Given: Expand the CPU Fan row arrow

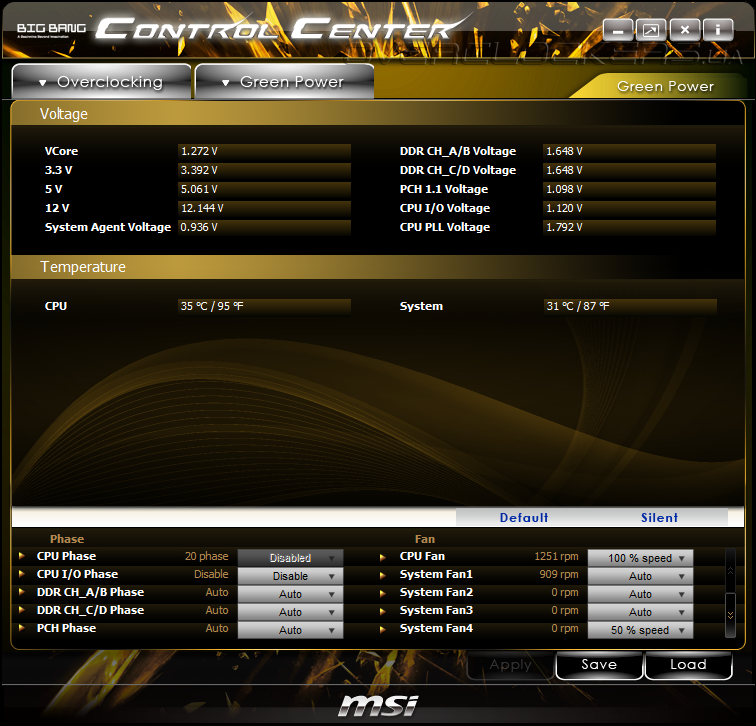Looking at the screenshot, I should pyautogui.click(x=383, y=557).
